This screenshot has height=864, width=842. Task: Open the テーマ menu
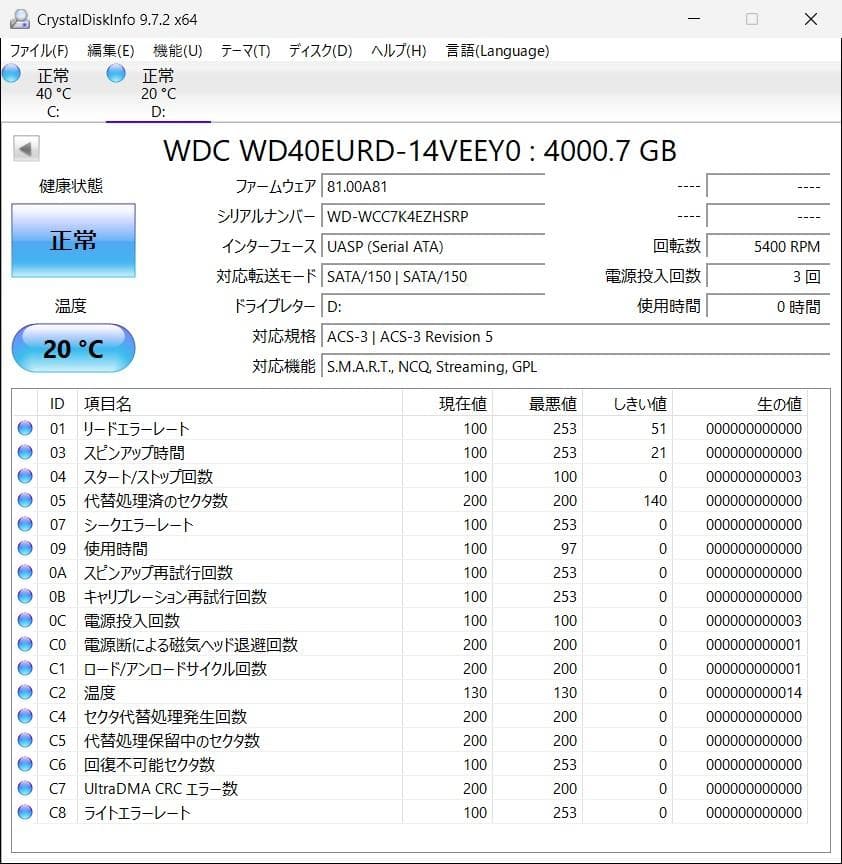[246, 50]
